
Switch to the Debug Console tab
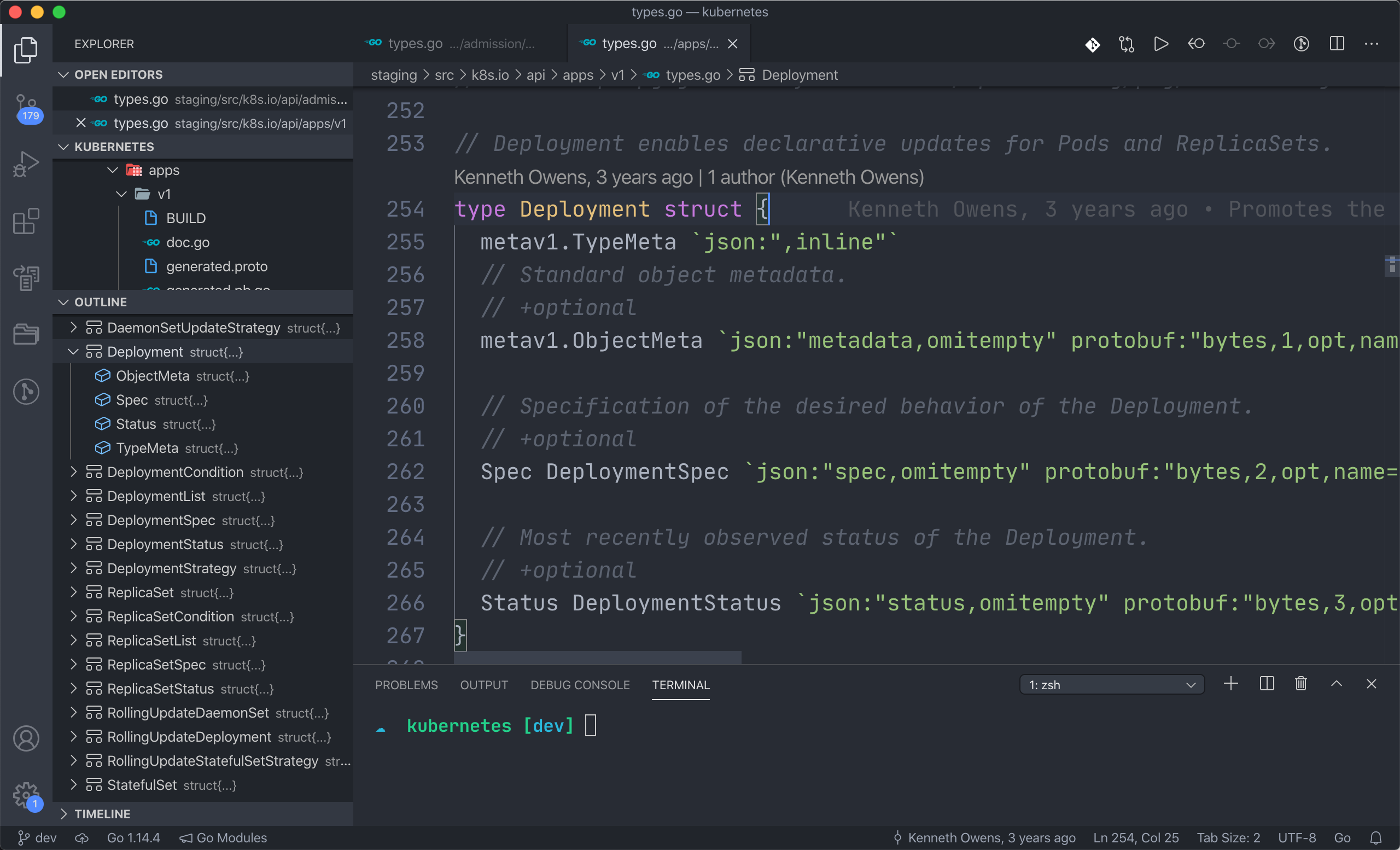click(x=580, y=684)
